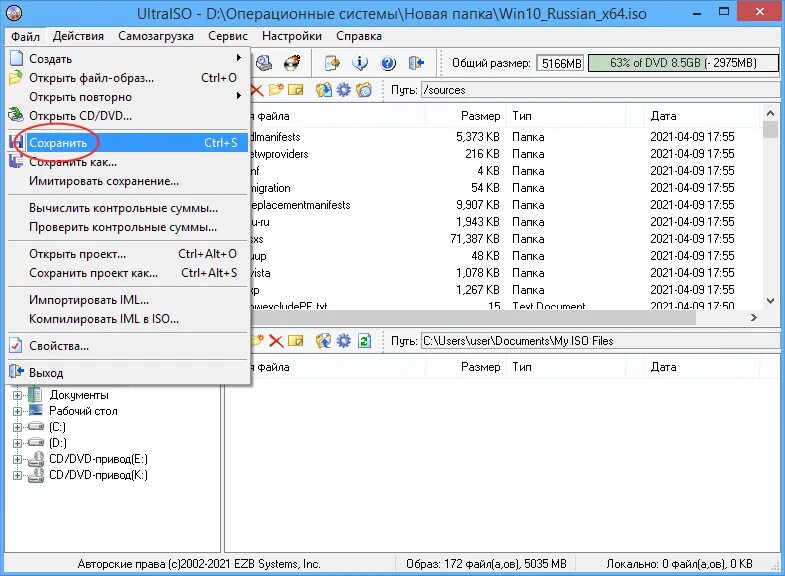Open Свойства... from the Файл menu
Screen dimensions: 785x576
[128, 346]
